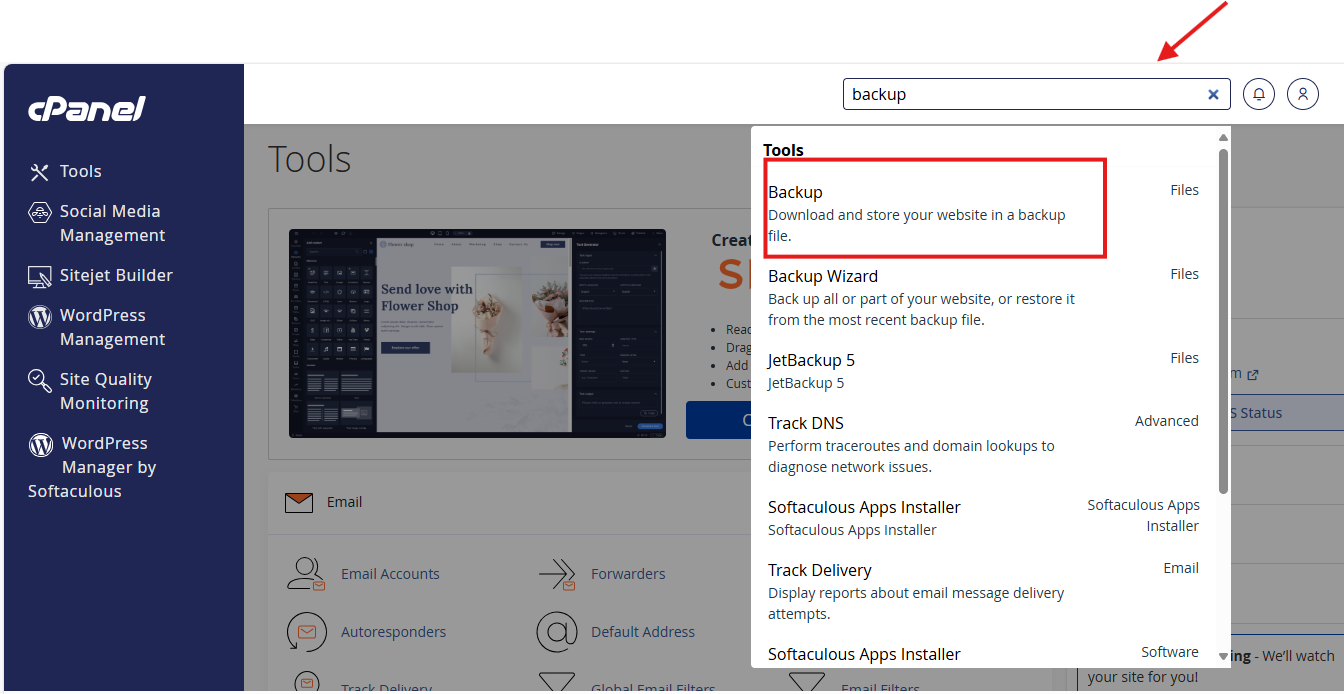Click the Sitejet editor preview thumbnail
Viewport: 1344px width, 694px height.
[476, 333]
